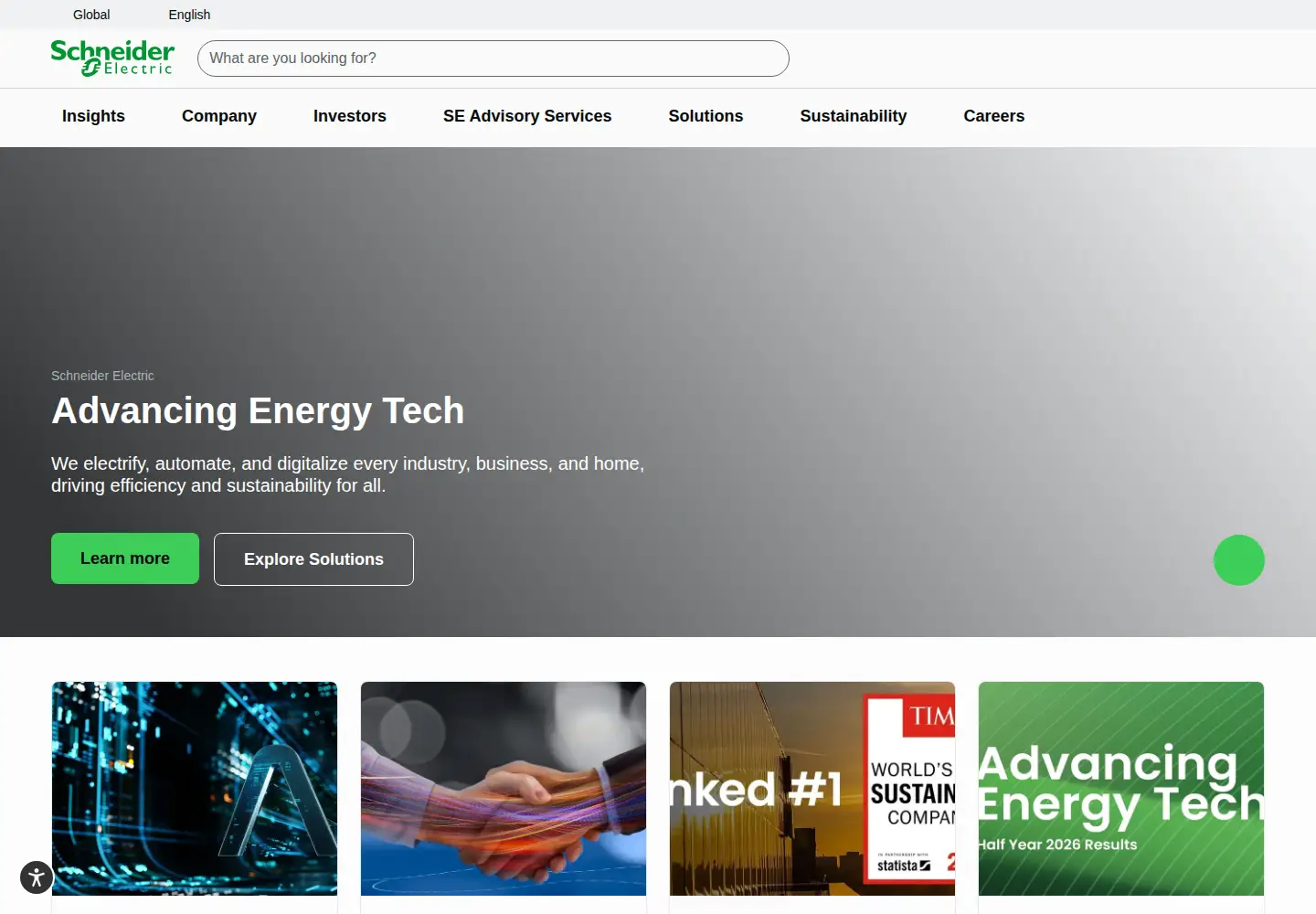Open the Company menu
1316x914 pixels.
click(x=219, y=116)
